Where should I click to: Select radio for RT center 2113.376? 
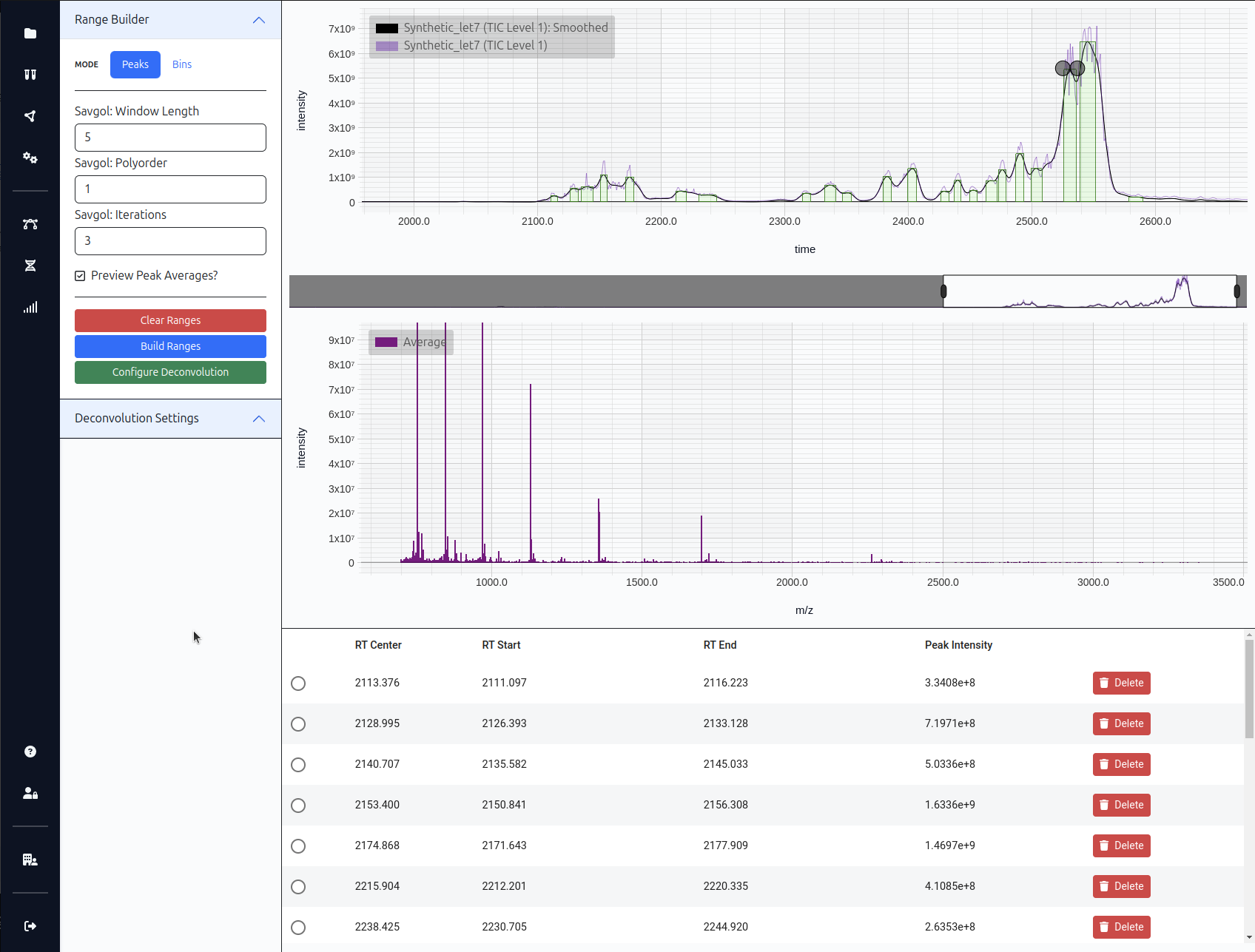pos(298,683)
